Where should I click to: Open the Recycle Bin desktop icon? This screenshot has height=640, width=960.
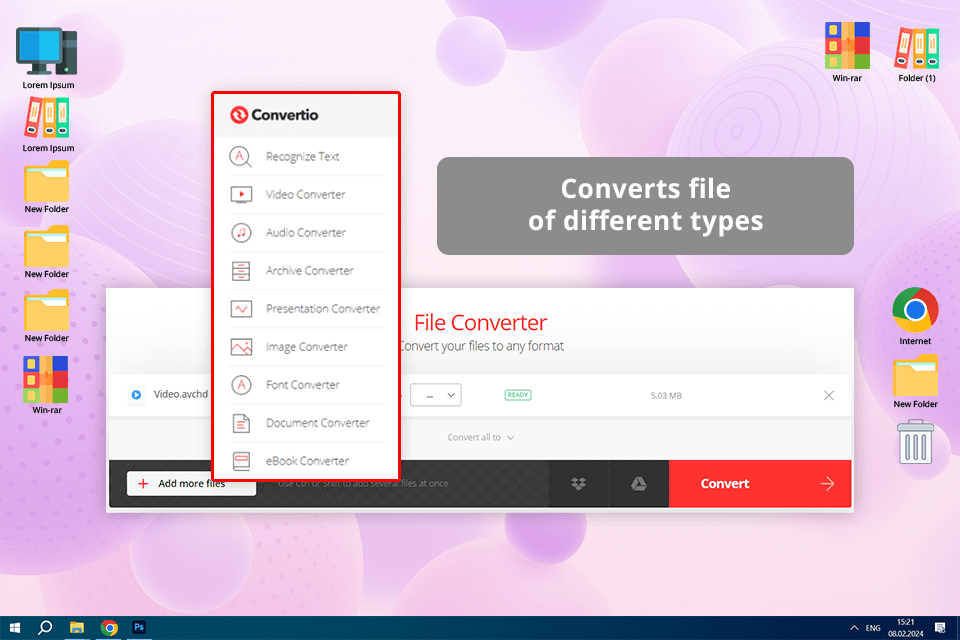(x=915, y=442)
